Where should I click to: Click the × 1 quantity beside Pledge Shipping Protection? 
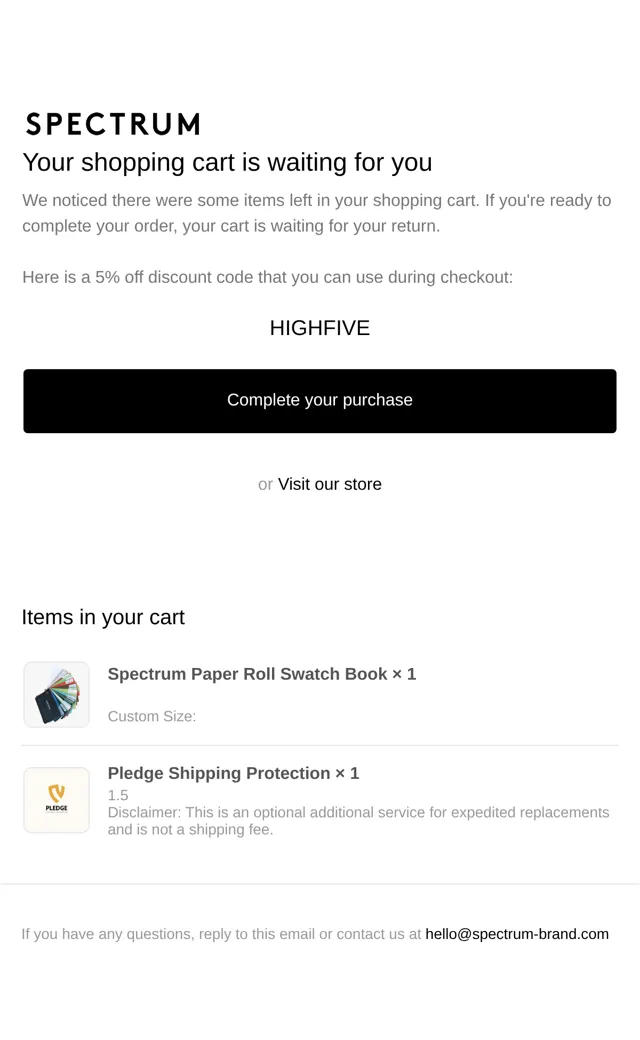(x=347, y=773)
